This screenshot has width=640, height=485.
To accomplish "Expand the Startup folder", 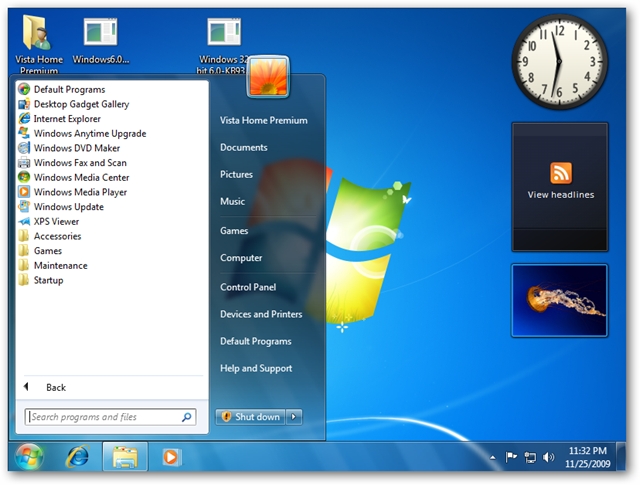I will [41, 280].
